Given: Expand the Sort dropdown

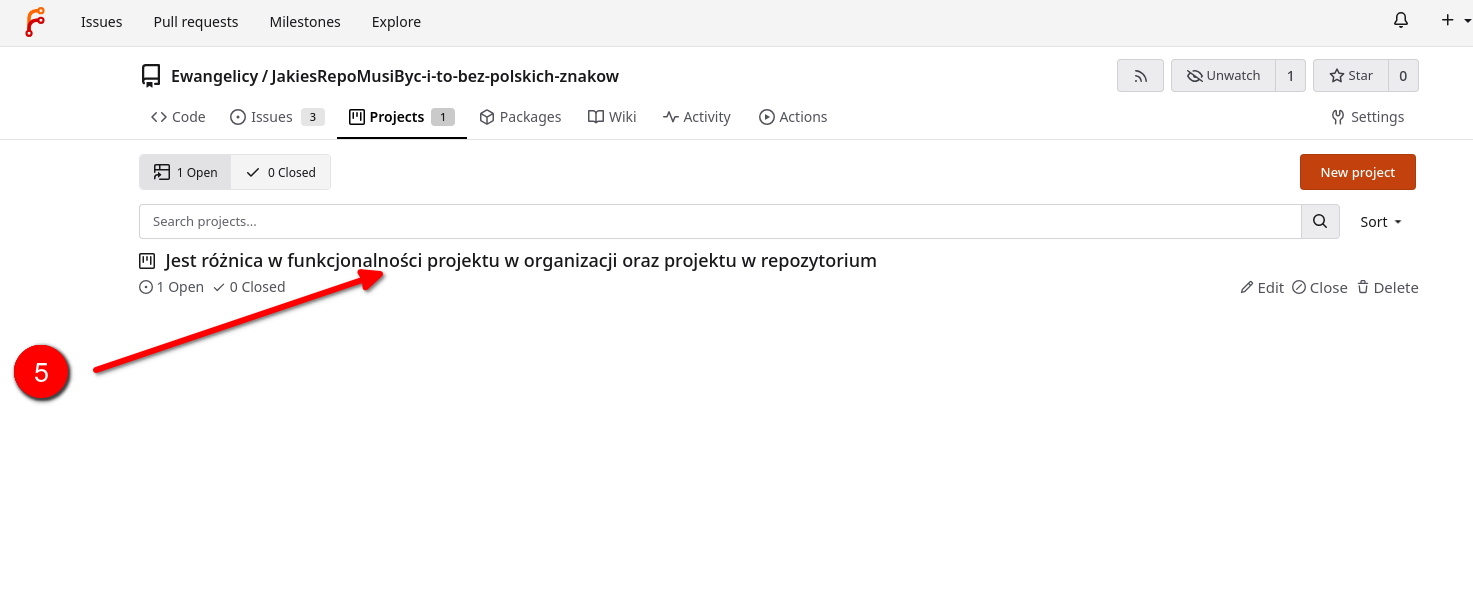Looking at the screenshot, I should 1381,222.
